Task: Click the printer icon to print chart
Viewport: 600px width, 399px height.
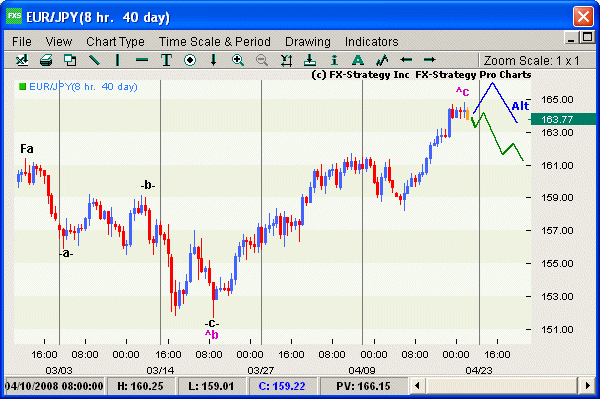Action: click(x=46, y=60)
